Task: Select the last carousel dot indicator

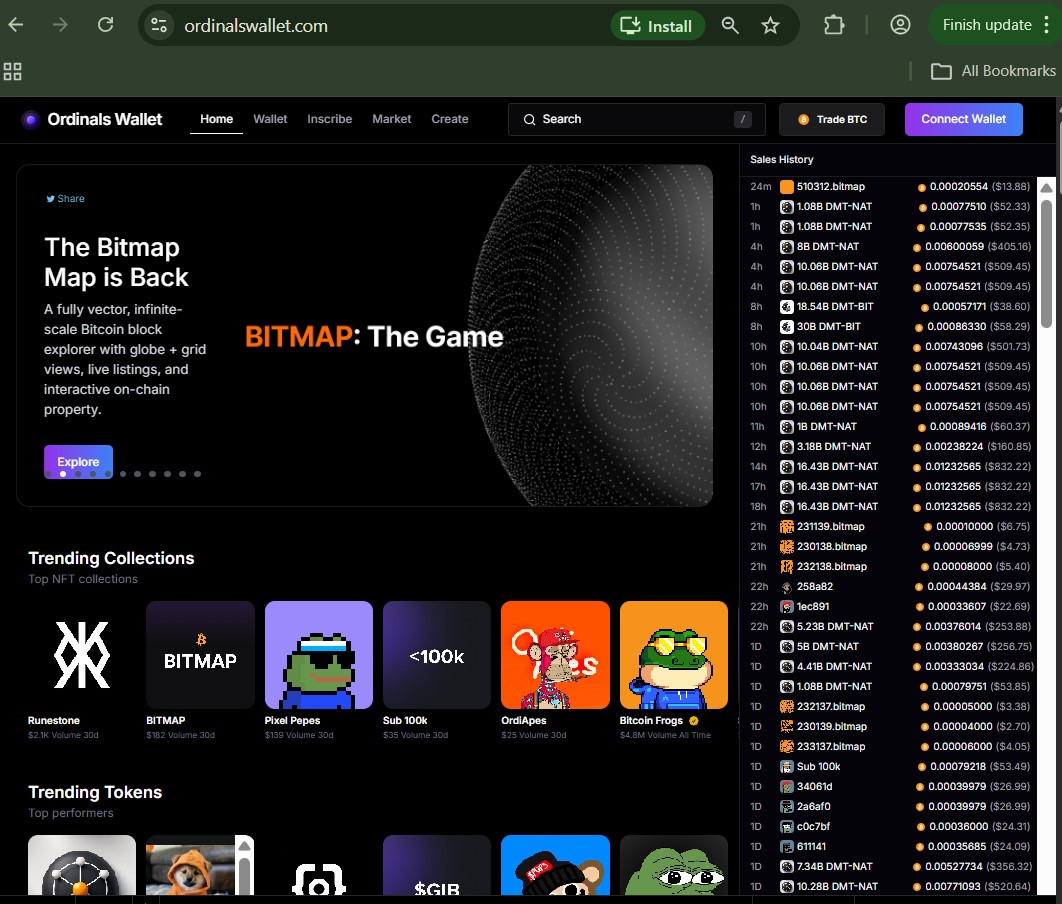Action: tap(198, 474)
